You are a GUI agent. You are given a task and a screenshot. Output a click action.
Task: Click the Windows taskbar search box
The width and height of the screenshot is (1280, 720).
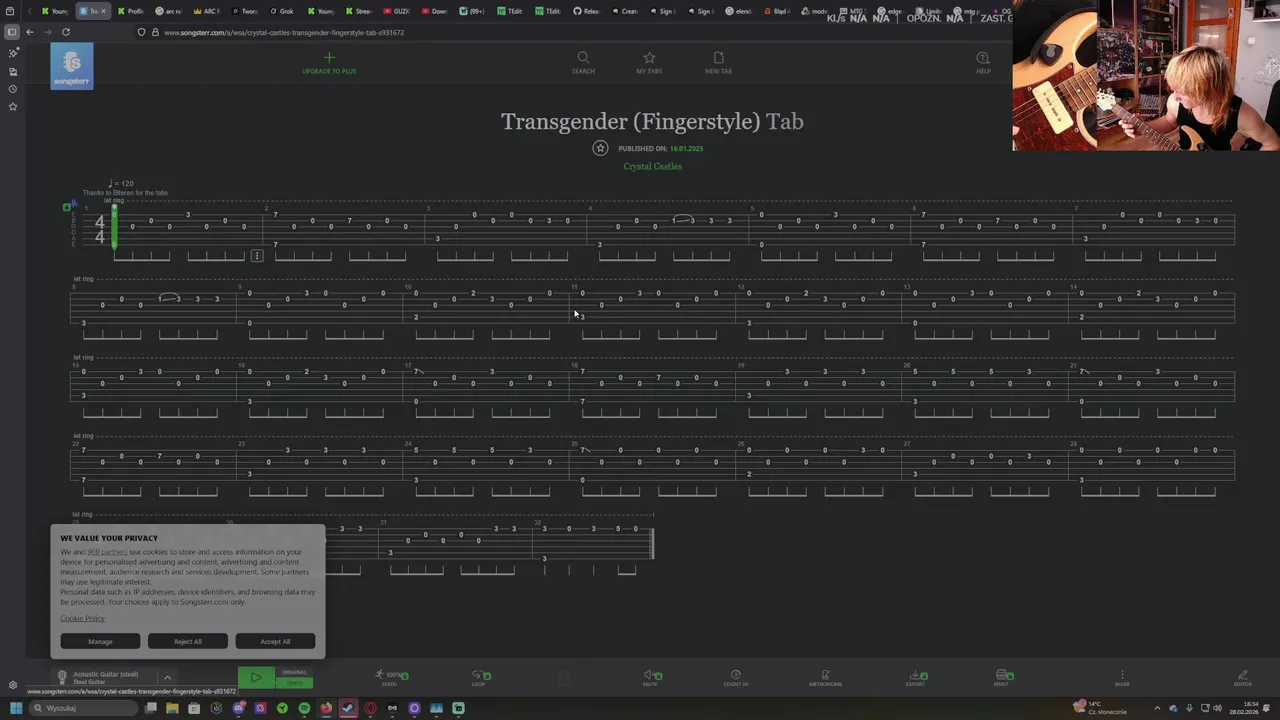tap(84, 708)
